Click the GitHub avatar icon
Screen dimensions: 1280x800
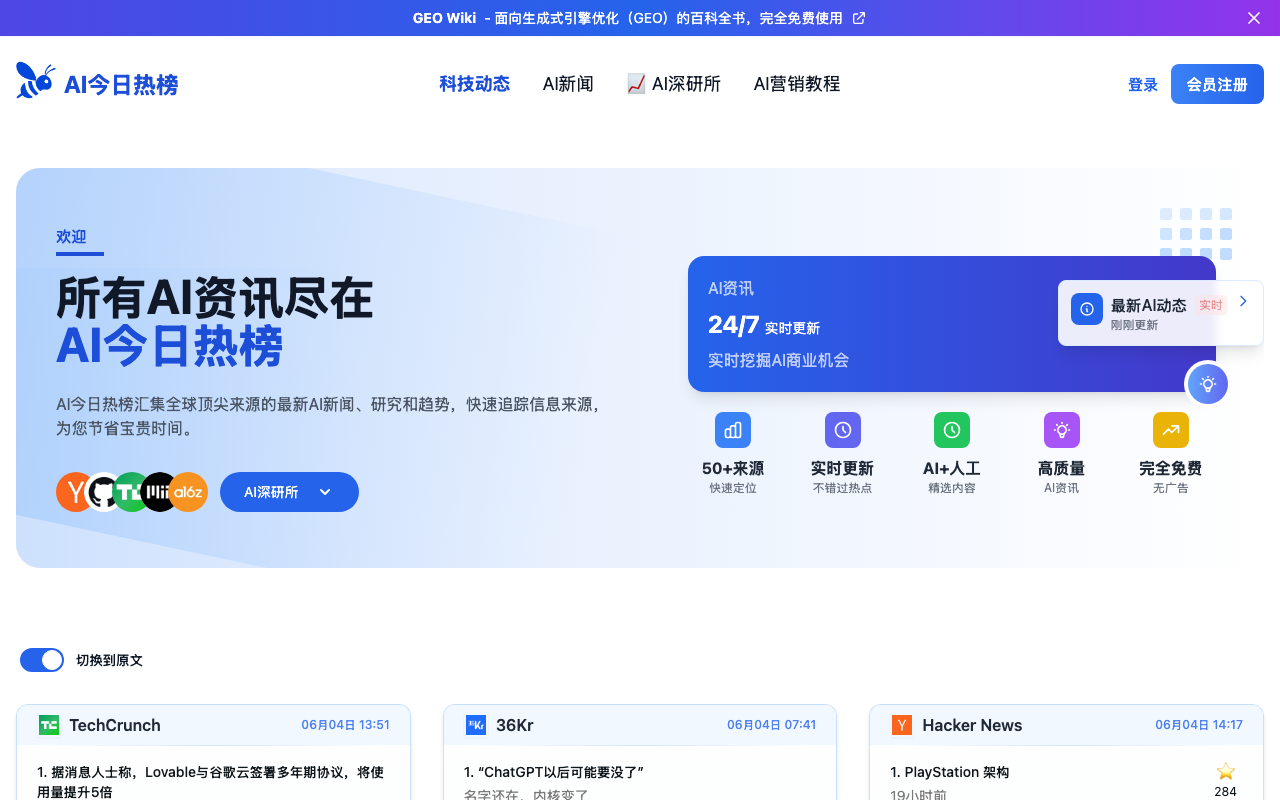(103, 492)
